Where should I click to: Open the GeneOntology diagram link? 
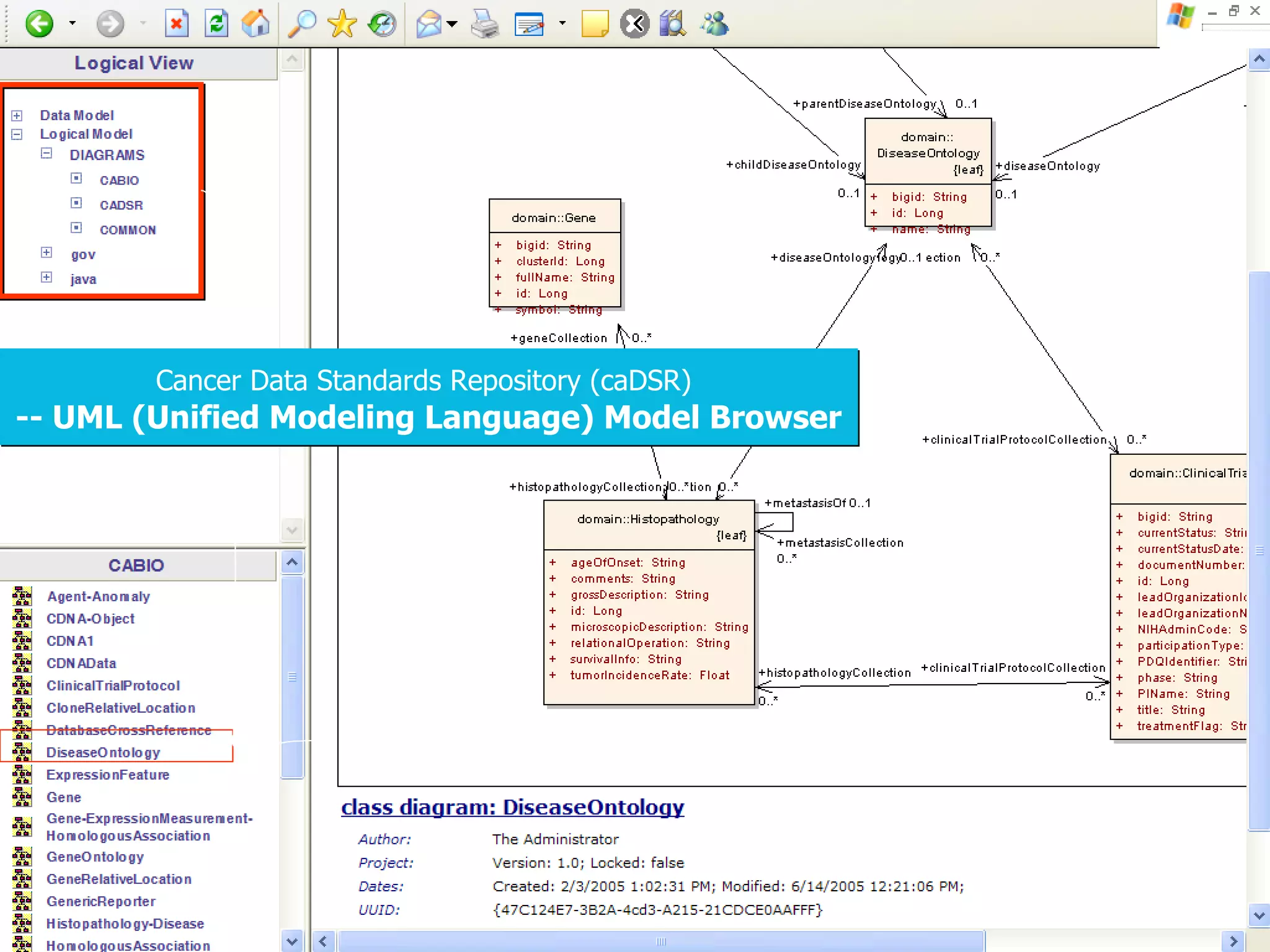(95, 857)
